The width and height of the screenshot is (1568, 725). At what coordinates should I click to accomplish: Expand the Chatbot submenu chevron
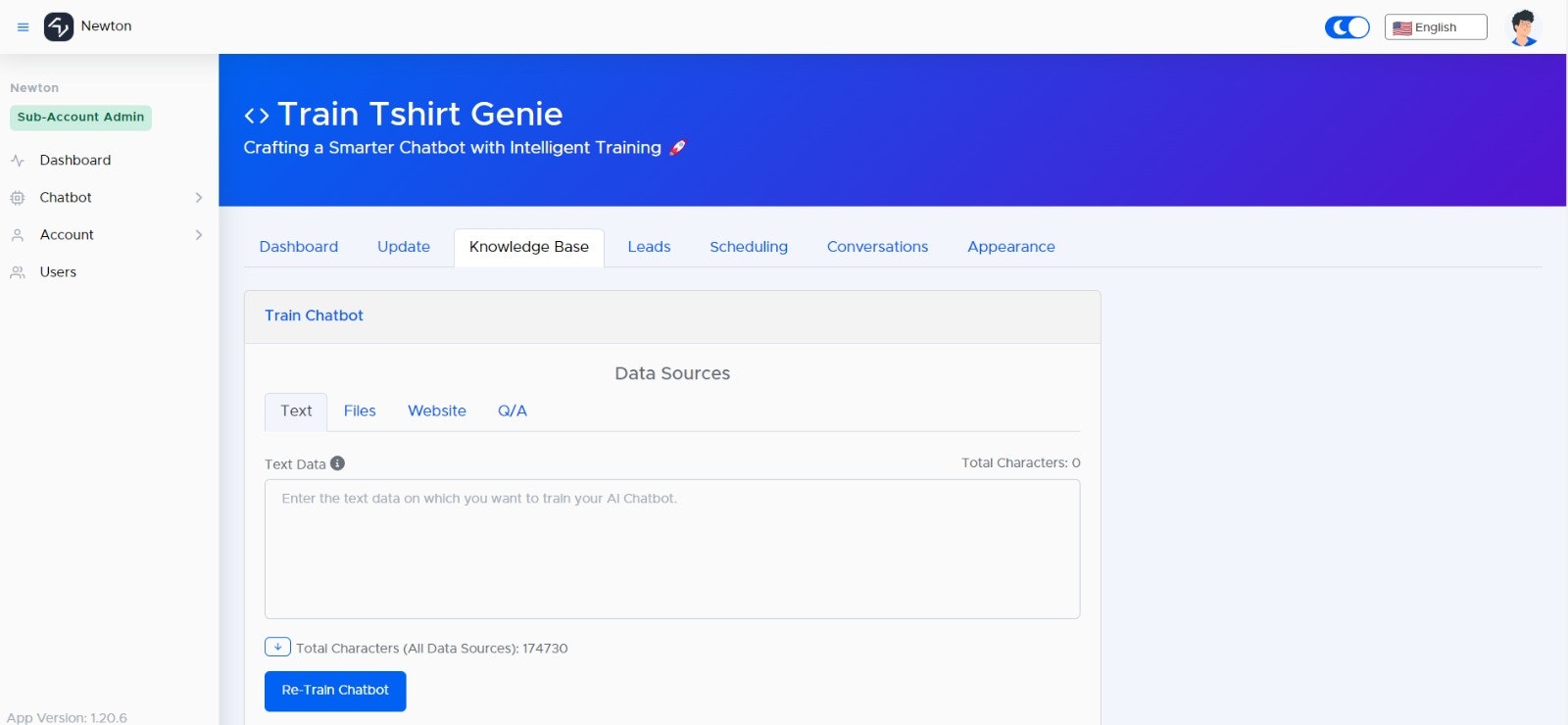point(199,198)
